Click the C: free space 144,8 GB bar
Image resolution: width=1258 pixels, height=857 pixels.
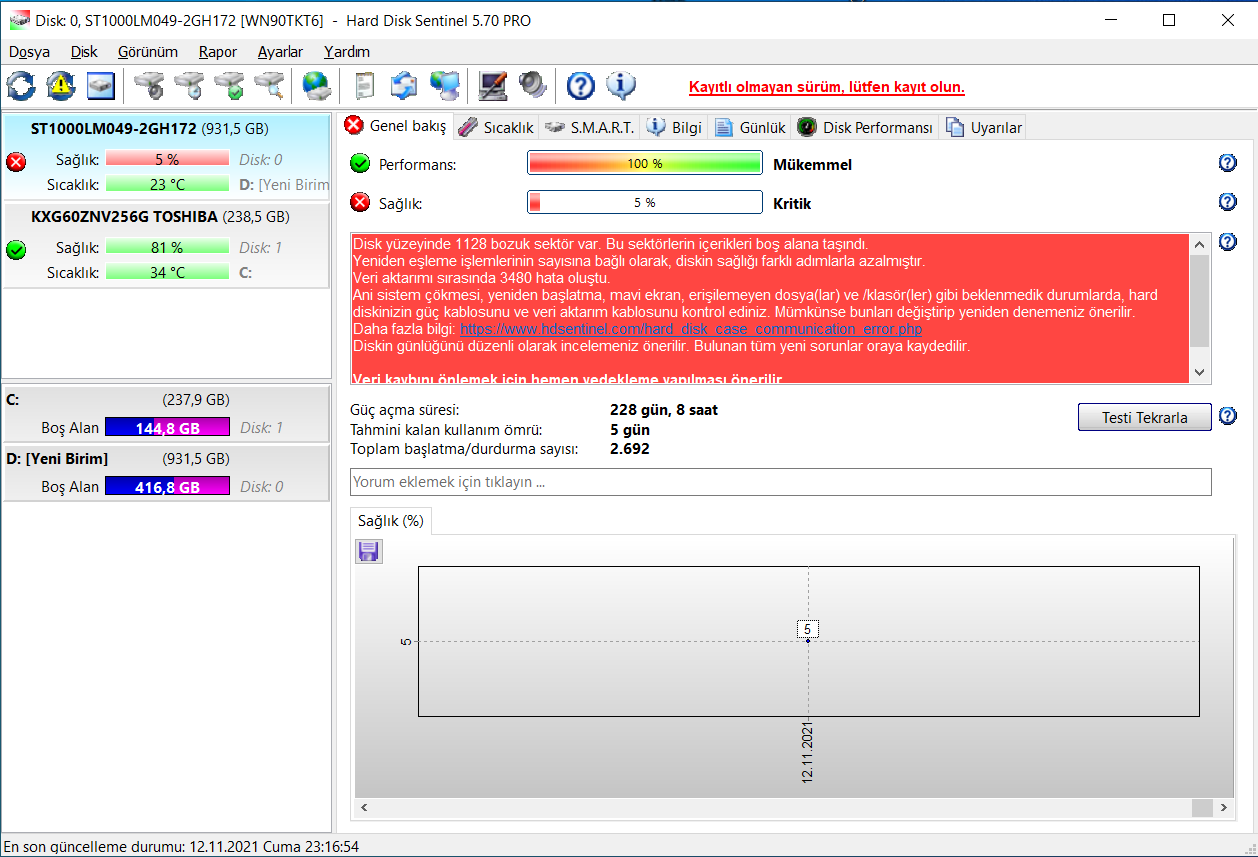click(x=167, y=428)
